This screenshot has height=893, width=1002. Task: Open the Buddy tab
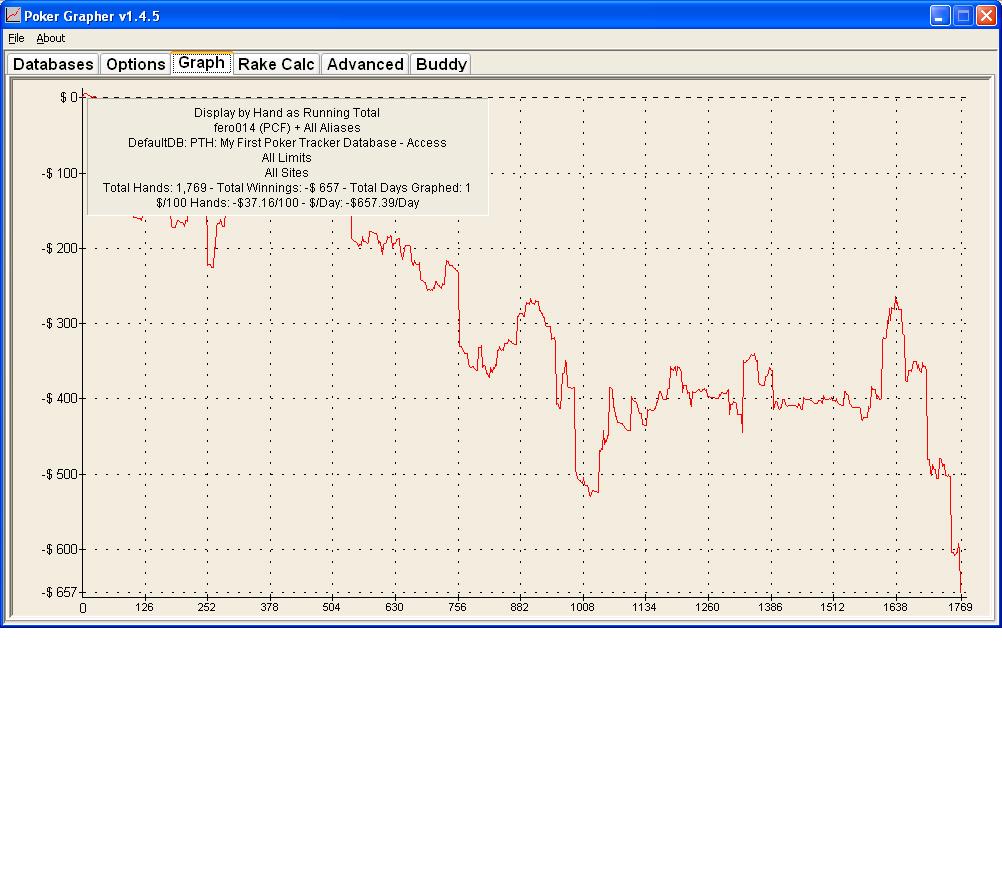[441, 64]
